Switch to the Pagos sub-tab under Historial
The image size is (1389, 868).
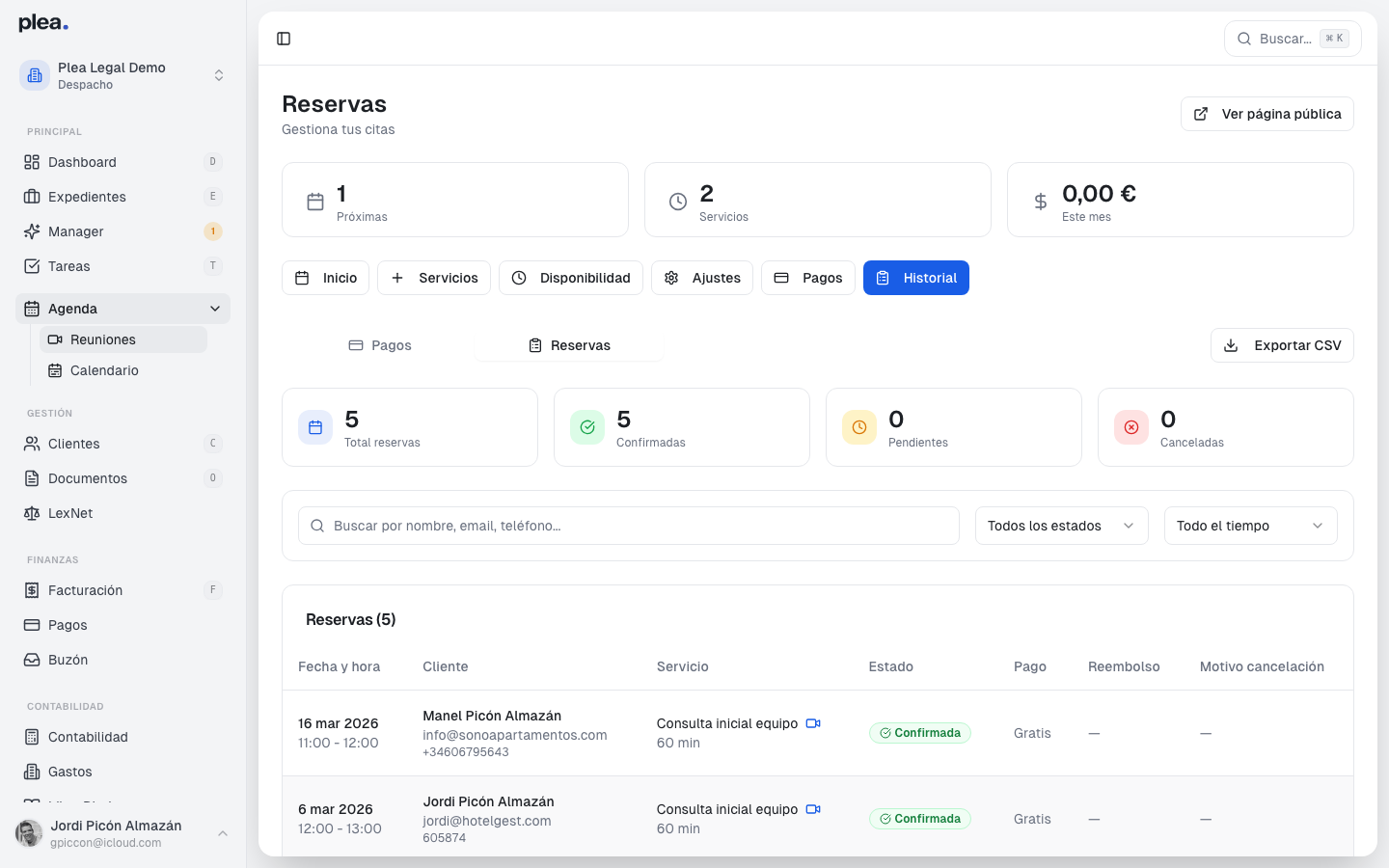(380, 345)
